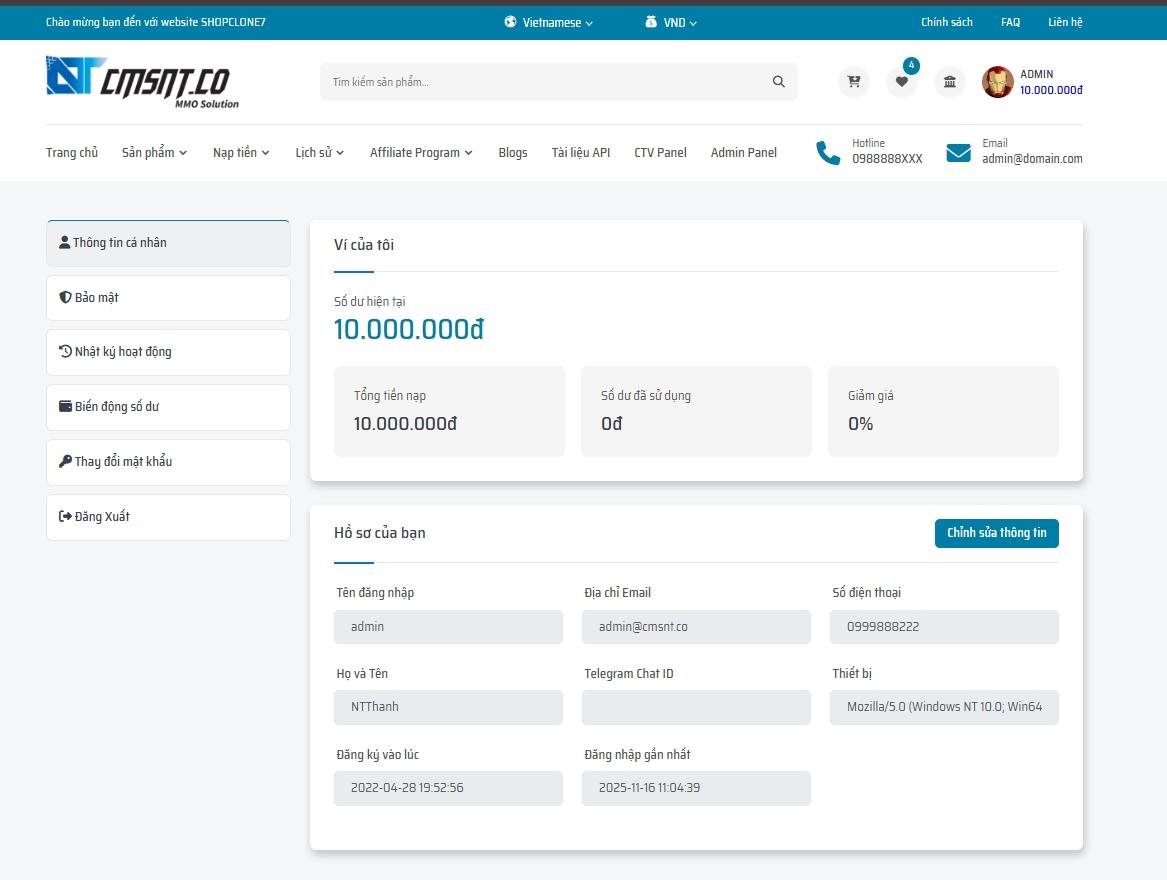The width and height of the screenshot is (1167, 880).
Task: Click the hotline phone icon
Action: [828, 153]
